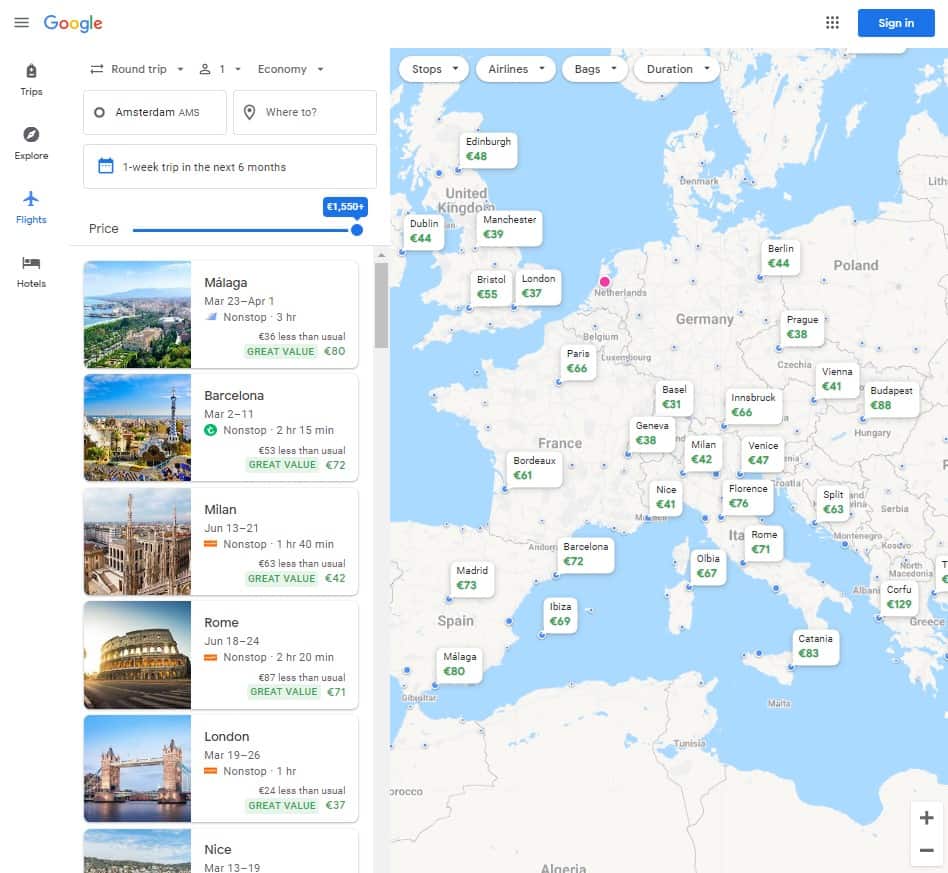This screenshot has width=948, height=873.
Task: Select Manchester €39 on the map
Action: click(x=509, y=227)
